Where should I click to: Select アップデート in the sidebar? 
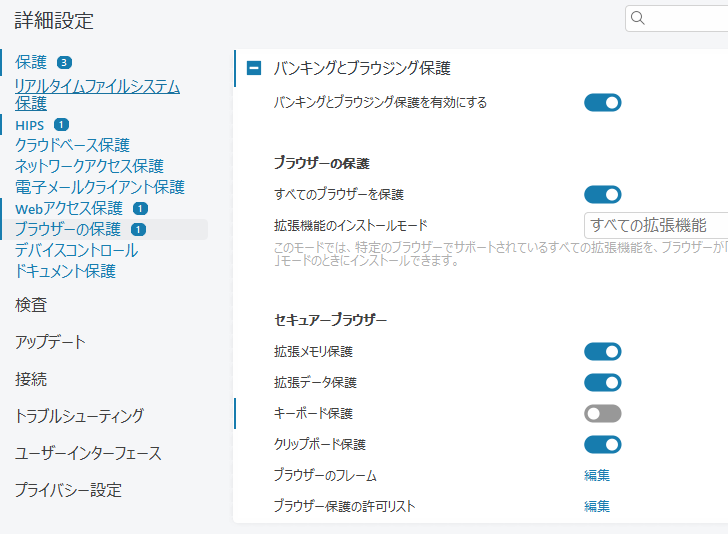coord(50,342)
